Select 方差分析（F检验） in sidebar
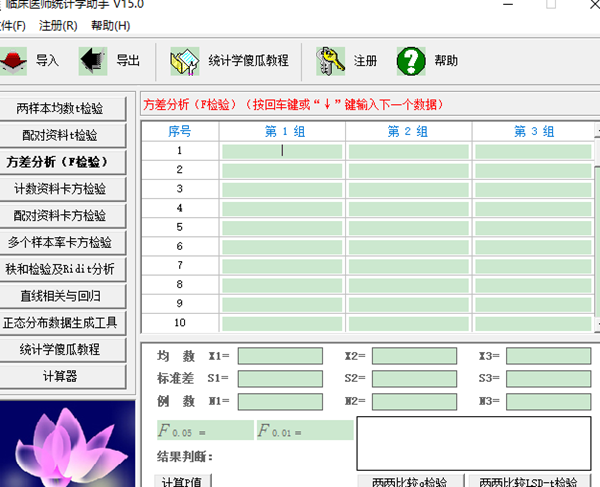Image resolution: width=600 pixels, height=487 pixels. [x=62, y=162]
